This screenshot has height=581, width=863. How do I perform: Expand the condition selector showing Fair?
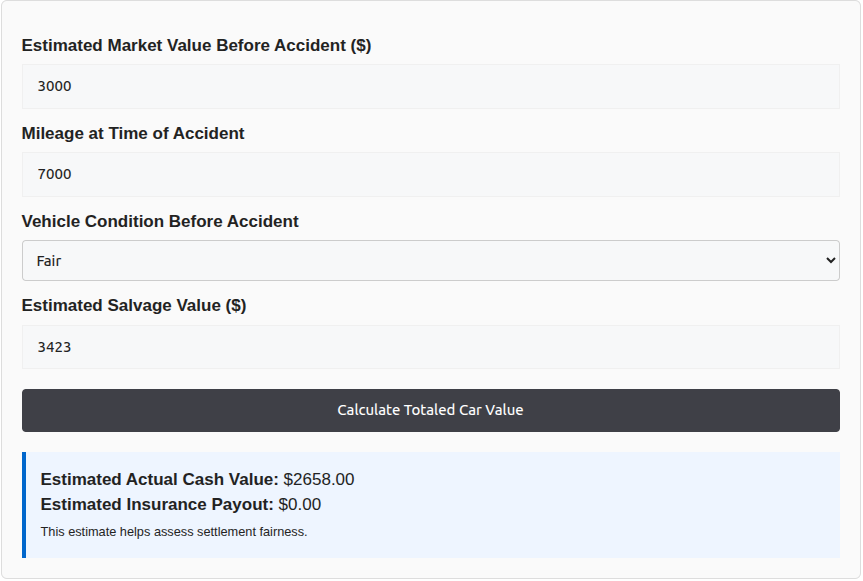(430, 260)
